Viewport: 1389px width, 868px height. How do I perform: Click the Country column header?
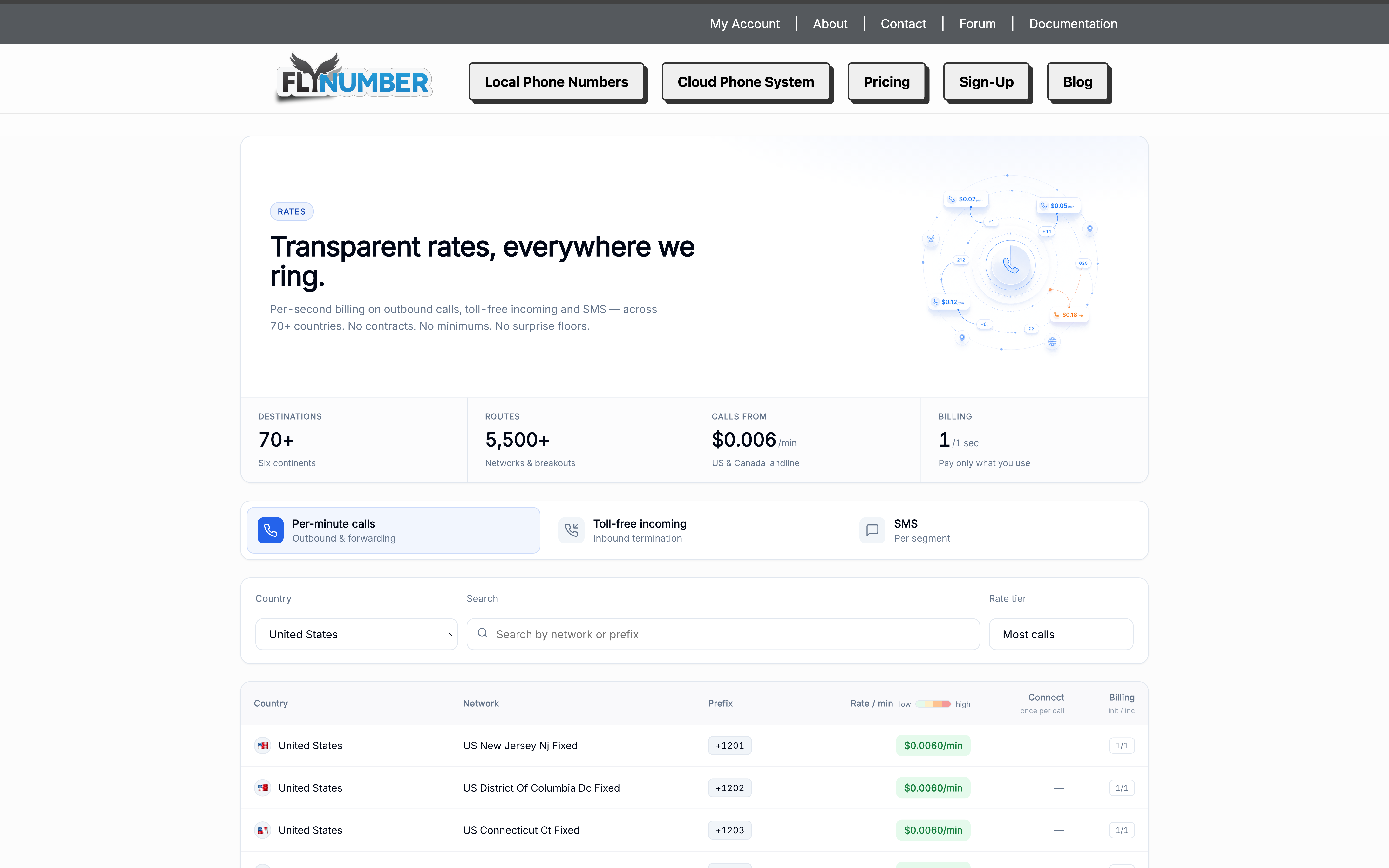click(271, 703)
